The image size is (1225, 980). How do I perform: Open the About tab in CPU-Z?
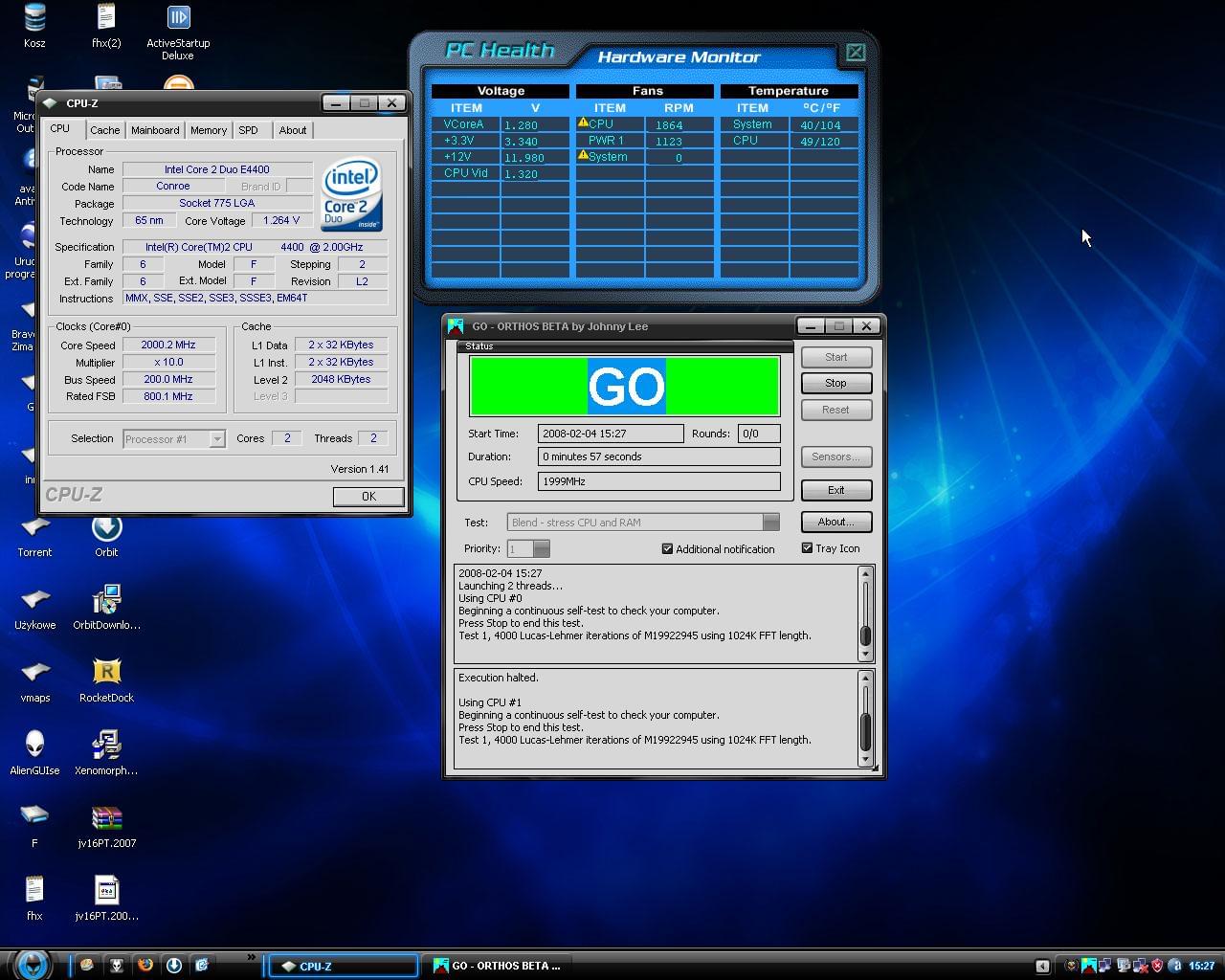click(293, 130)
